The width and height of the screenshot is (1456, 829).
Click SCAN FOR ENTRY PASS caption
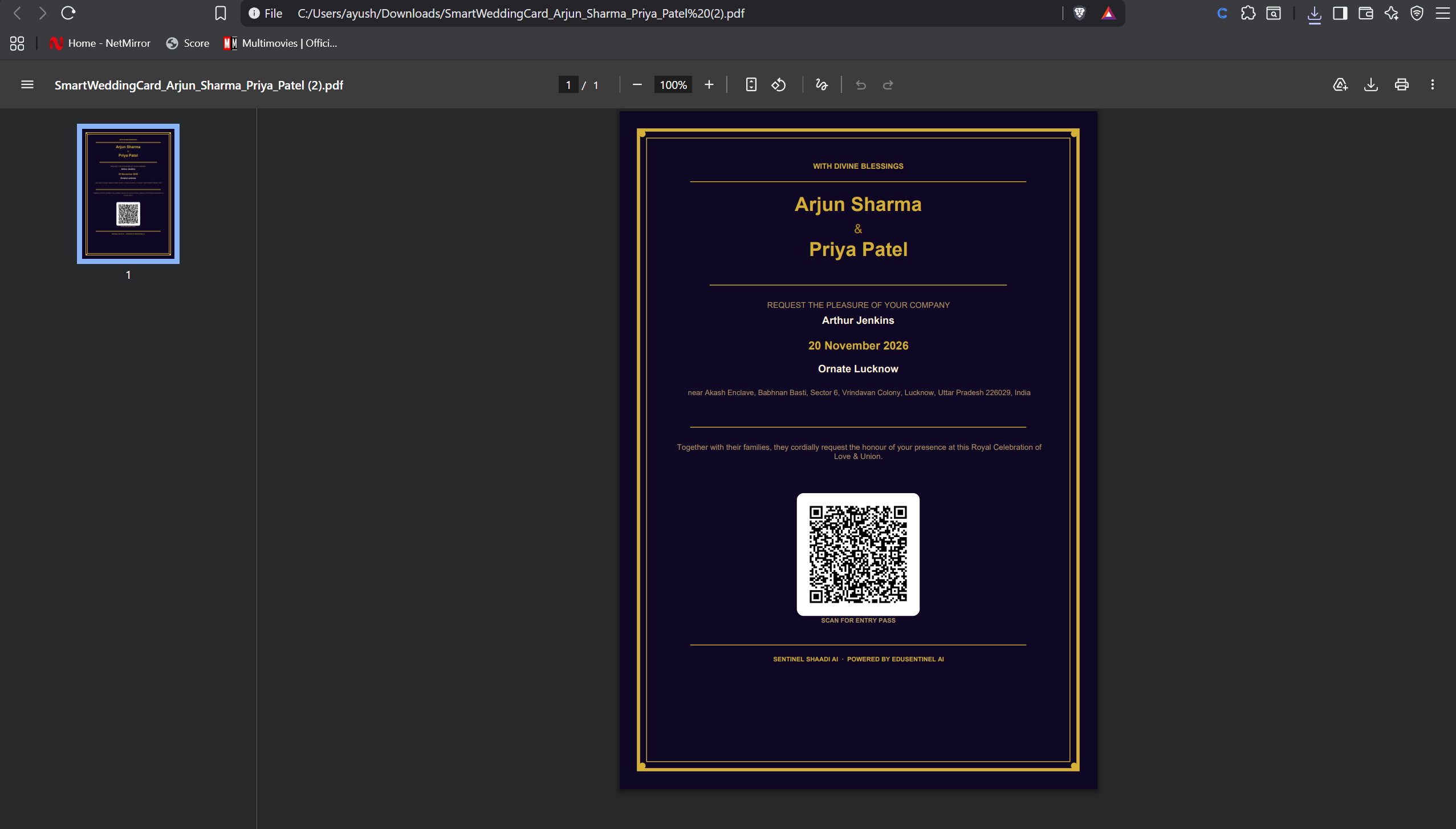(x=858, y=620)
